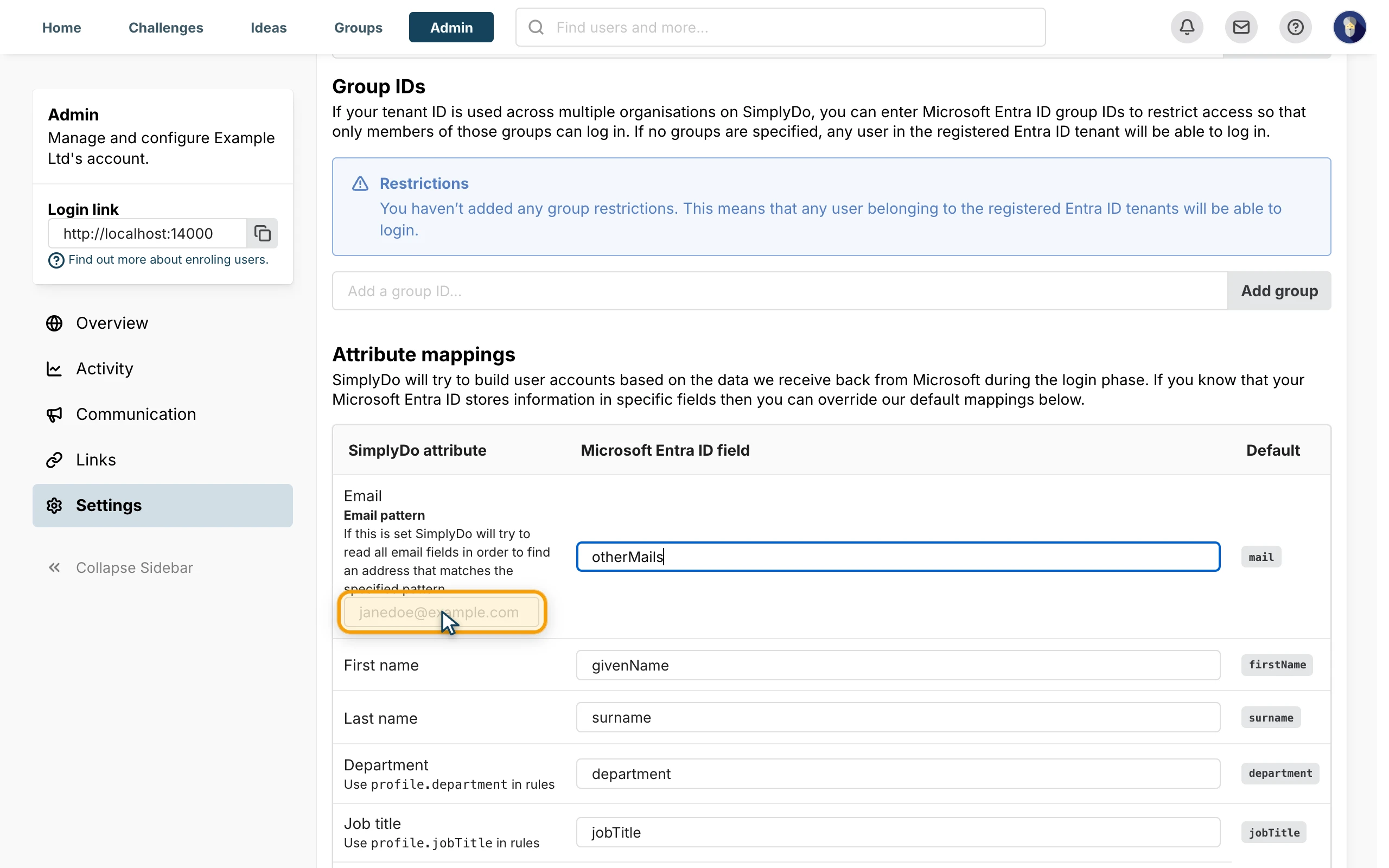Click the Department mapping field
The width and height of the screenshot is (1389, 868).
[x=897, y=774]
